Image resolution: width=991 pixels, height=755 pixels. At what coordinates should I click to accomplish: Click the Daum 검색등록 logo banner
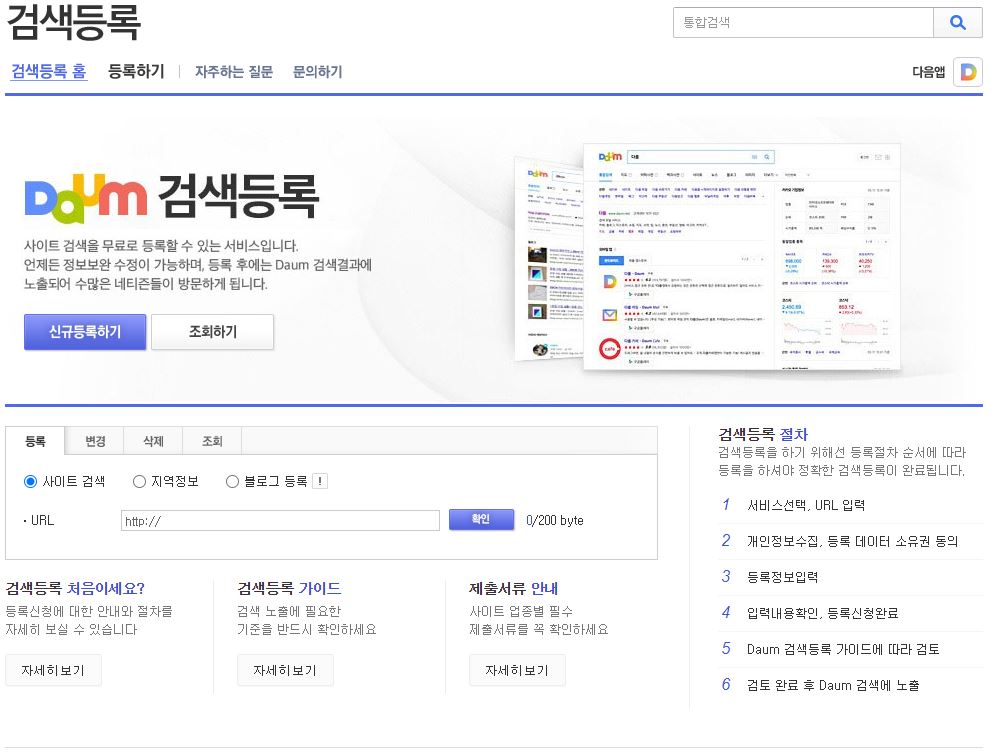(x=171, y=196)
